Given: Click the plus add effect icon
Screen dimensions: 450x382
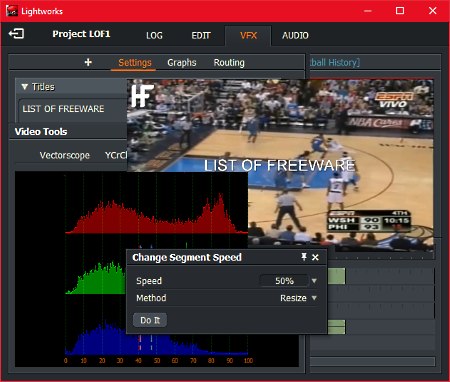Looking at the screenshot, I should 88,62.
